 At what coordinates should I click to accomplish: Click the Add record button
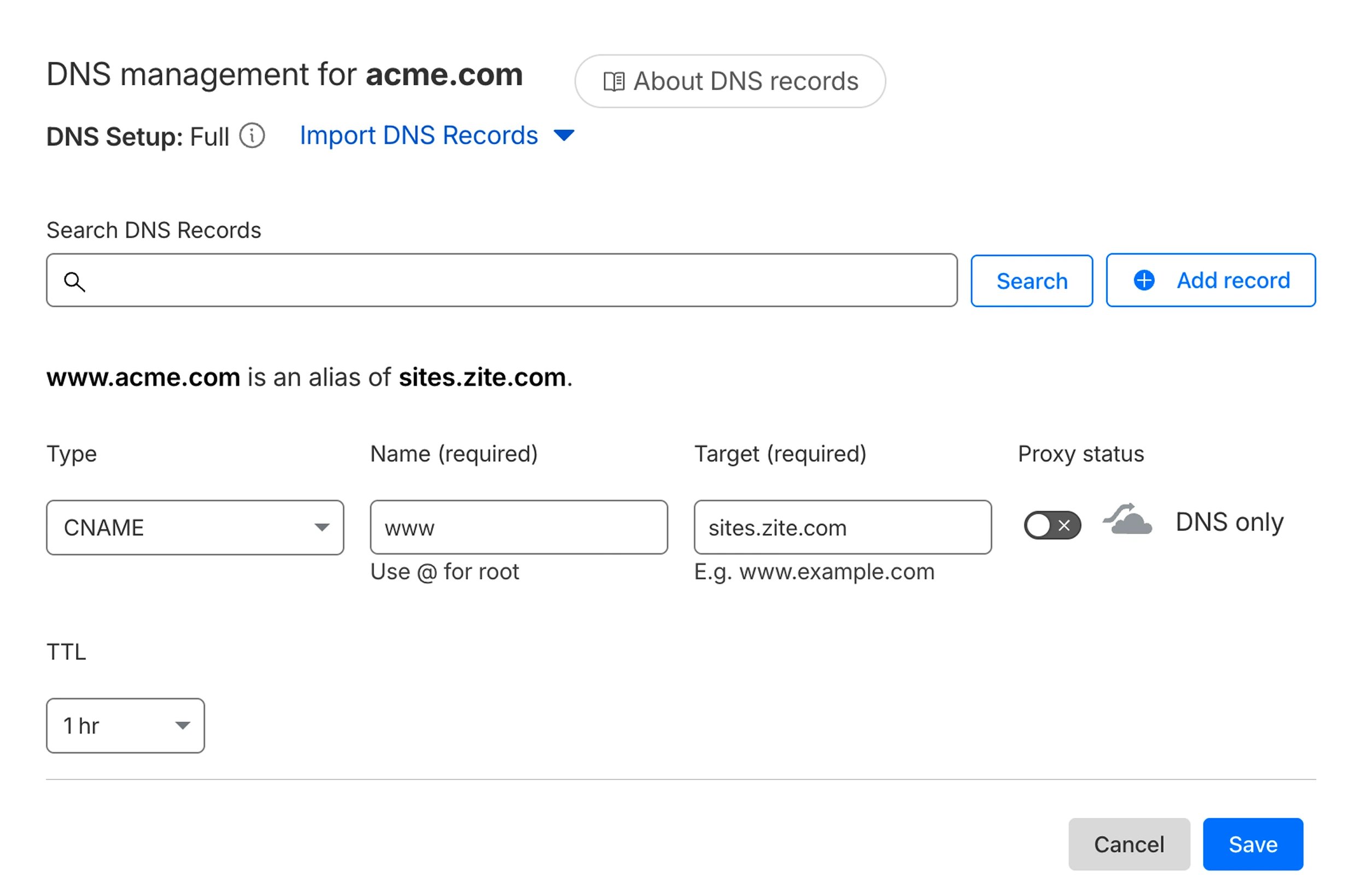(1211, 280)
